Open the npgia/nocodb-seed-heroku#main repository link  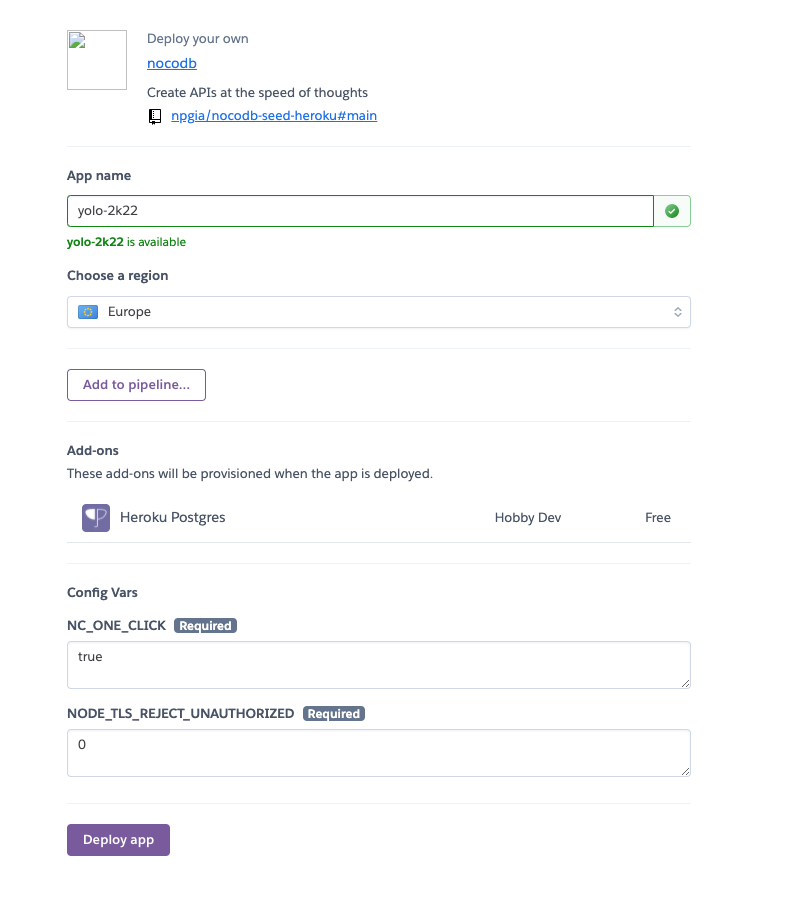pyautogui.click(x=274, y=116)
